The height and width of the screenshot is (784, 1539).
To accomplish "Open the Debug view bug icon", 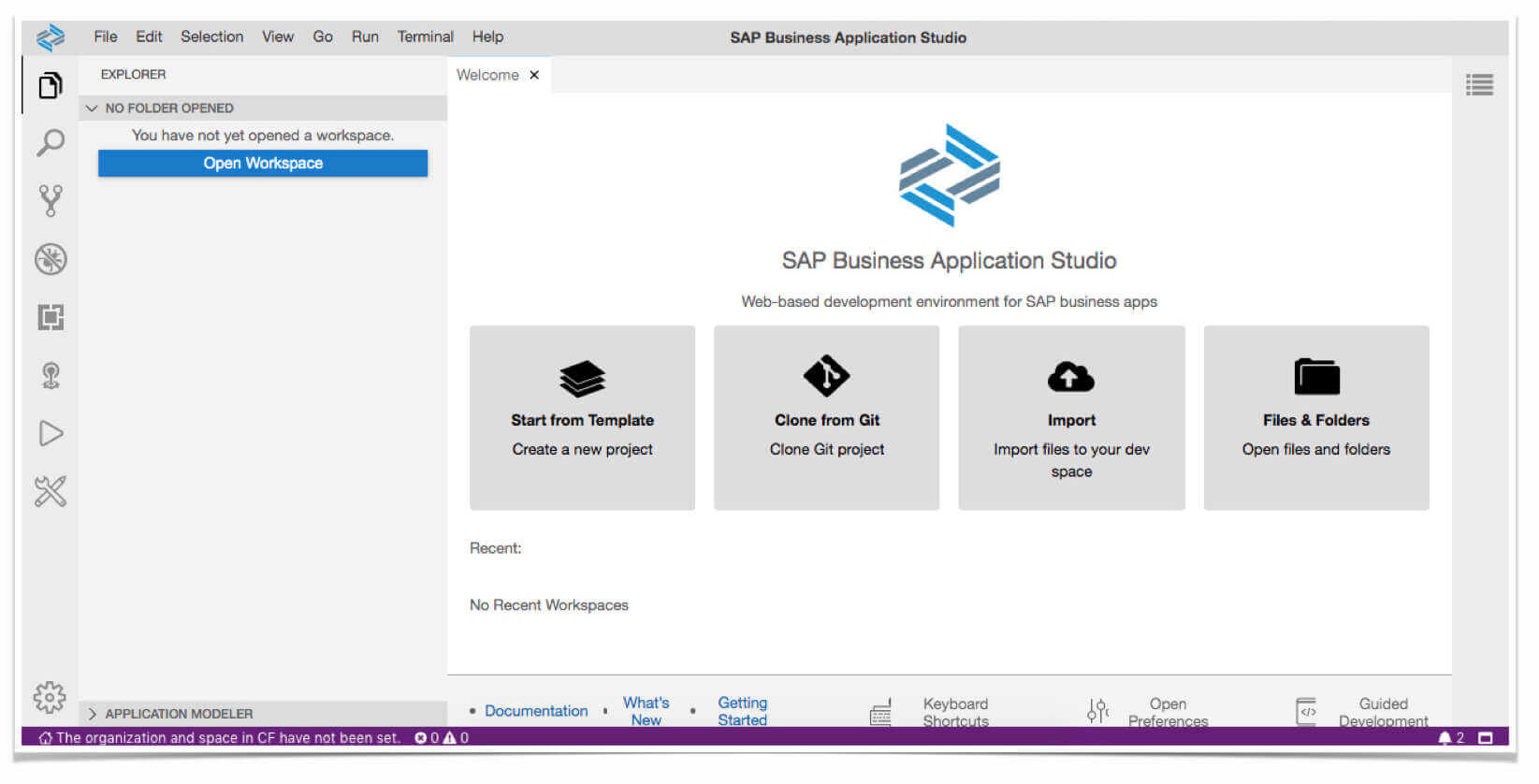I will (x=51, y=259).
